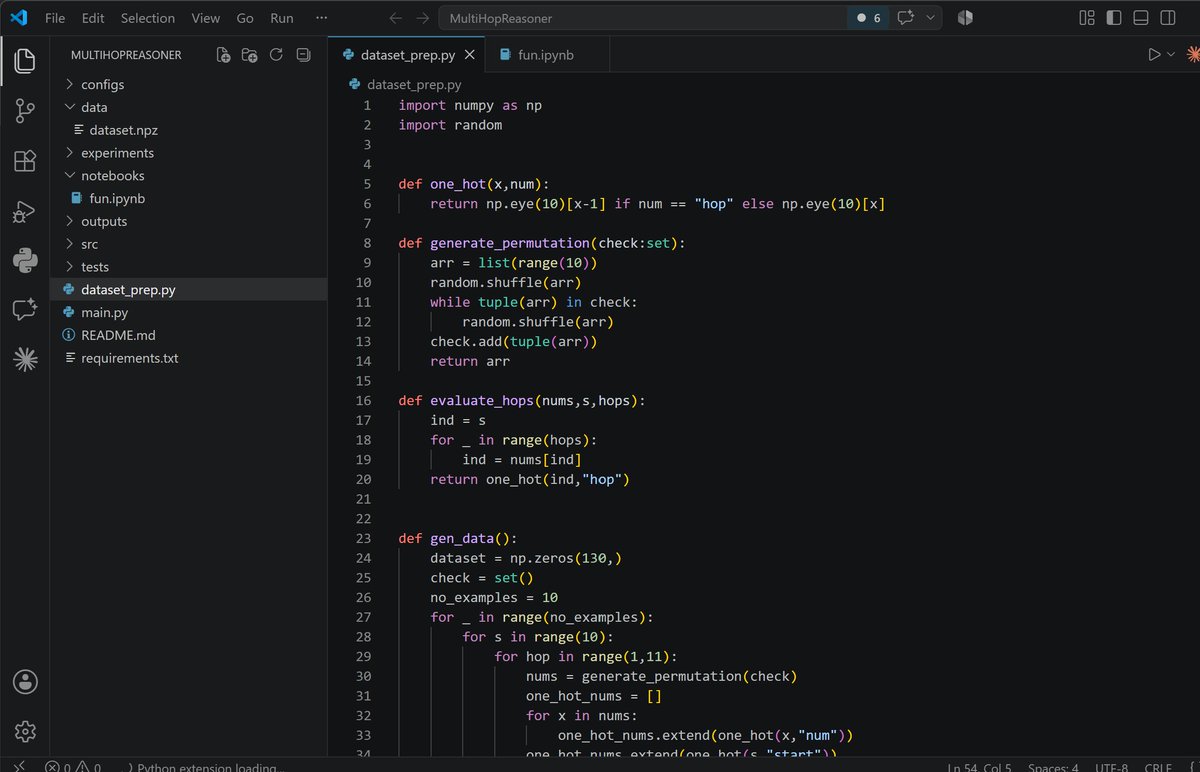Open the Python view in activity bar

(x=25, y=261)
